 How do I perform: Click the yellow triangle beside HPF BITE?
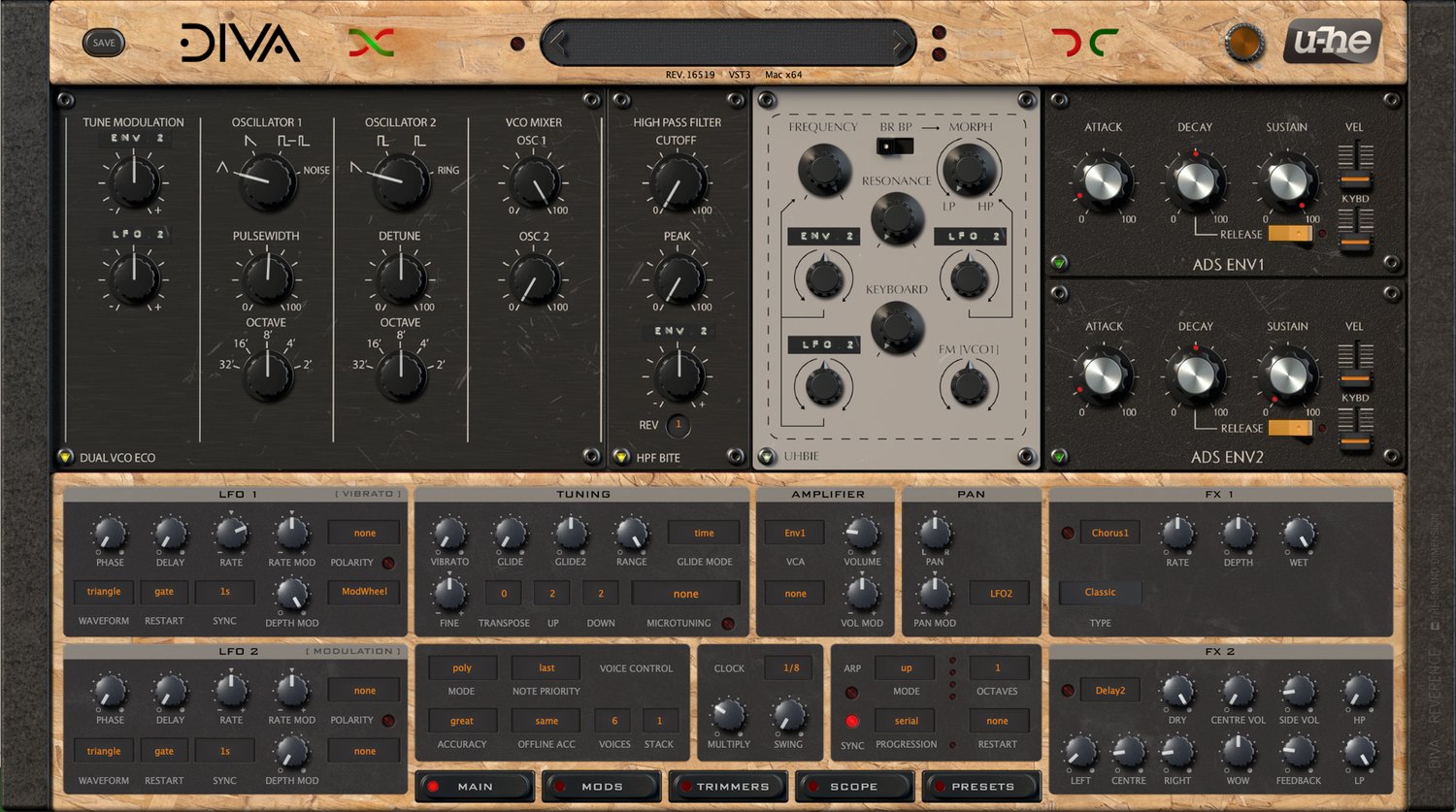pos(622,457)
